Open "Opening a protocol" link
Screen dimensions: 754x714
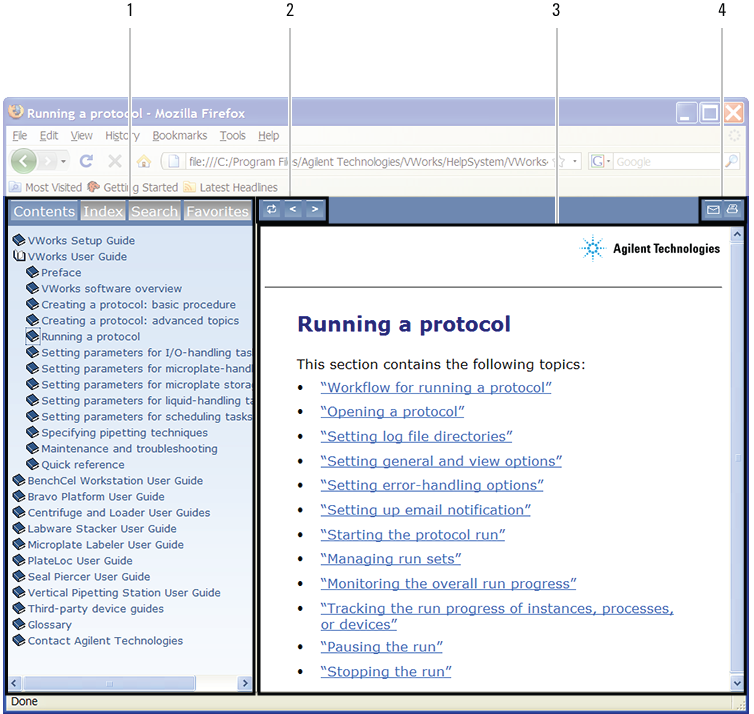[x=392, y=412]
